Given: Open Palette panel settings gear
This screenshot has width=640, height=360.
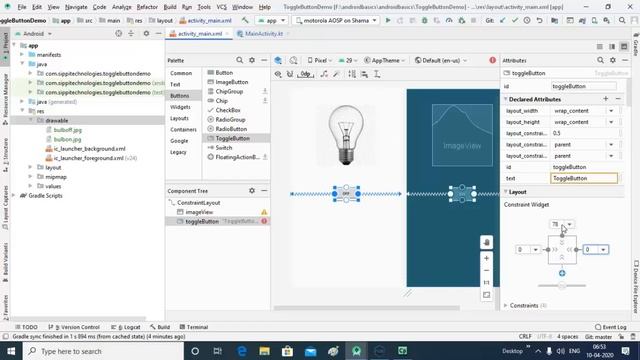Looking at the screenshot, I should (x=252, y=60).
